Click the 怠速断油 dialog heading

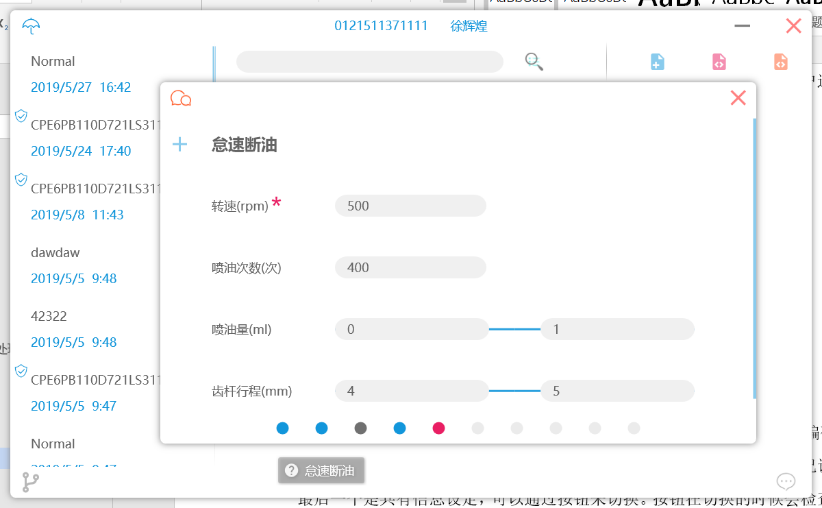(244, 145)
